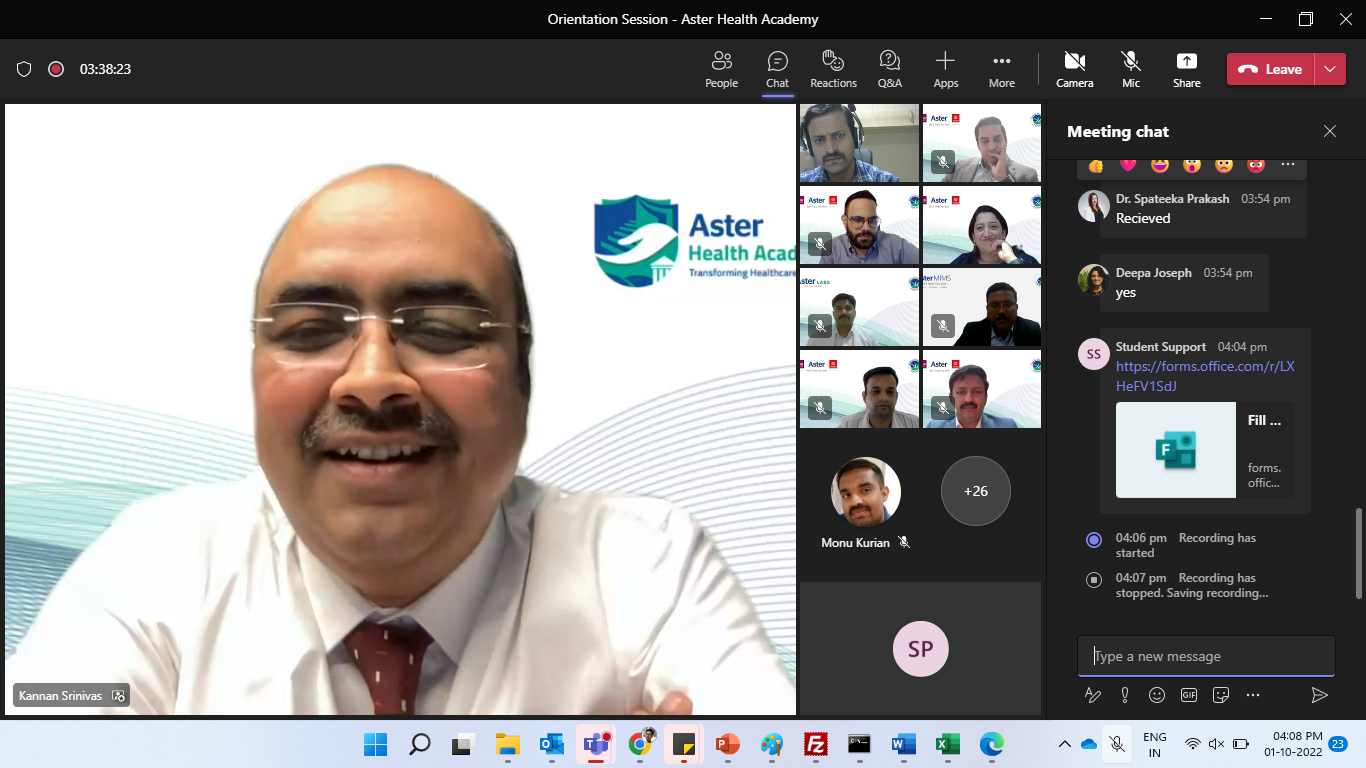1366x768 pixels.
Task: Unmute the Mic in the meeting toolbar
Action: click(x=1130, y=69)
